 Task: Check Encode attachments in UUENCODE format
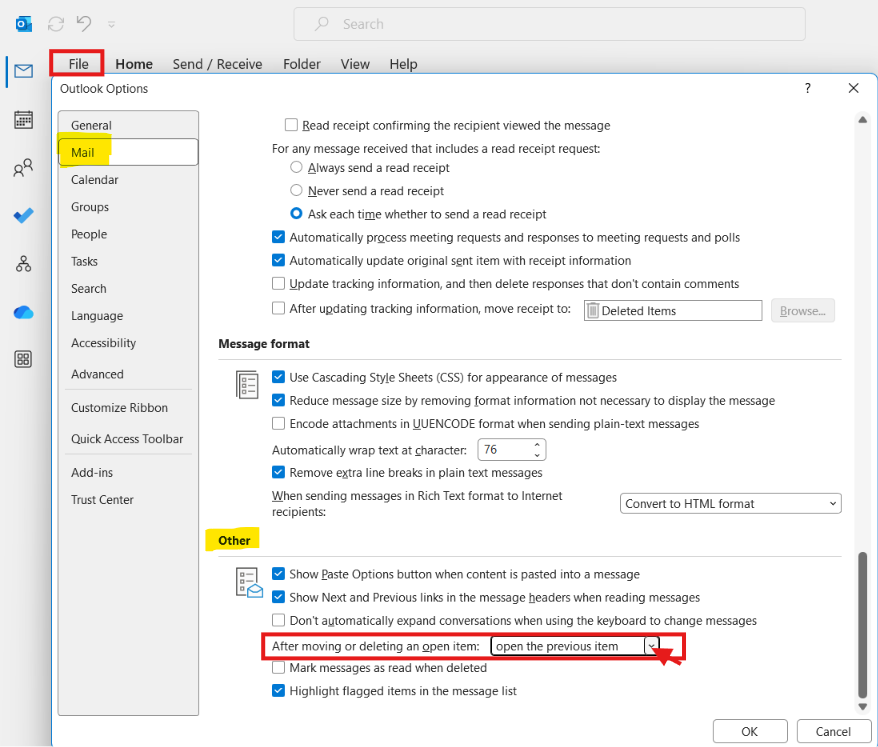pos(278,423)
